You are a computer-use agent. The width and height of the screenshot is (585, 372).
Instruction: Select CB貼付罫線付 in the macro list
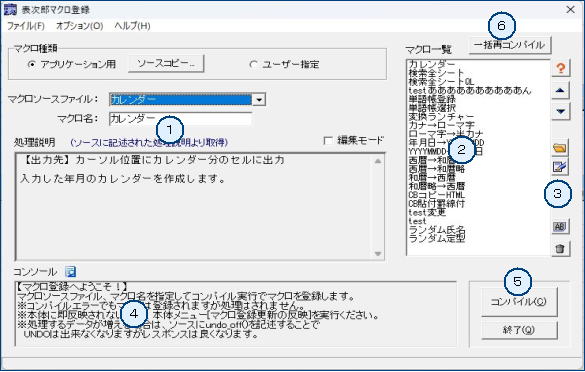coord(437,204)
